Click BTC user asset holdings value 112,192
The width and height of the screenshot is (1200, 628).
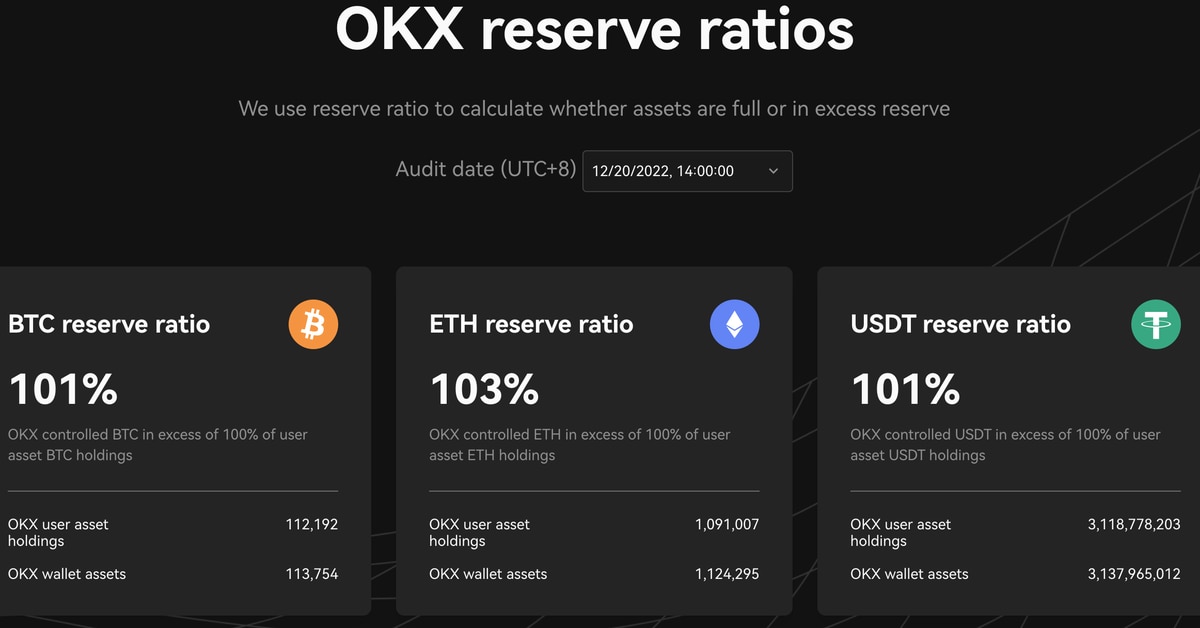(x=312, y=524)
